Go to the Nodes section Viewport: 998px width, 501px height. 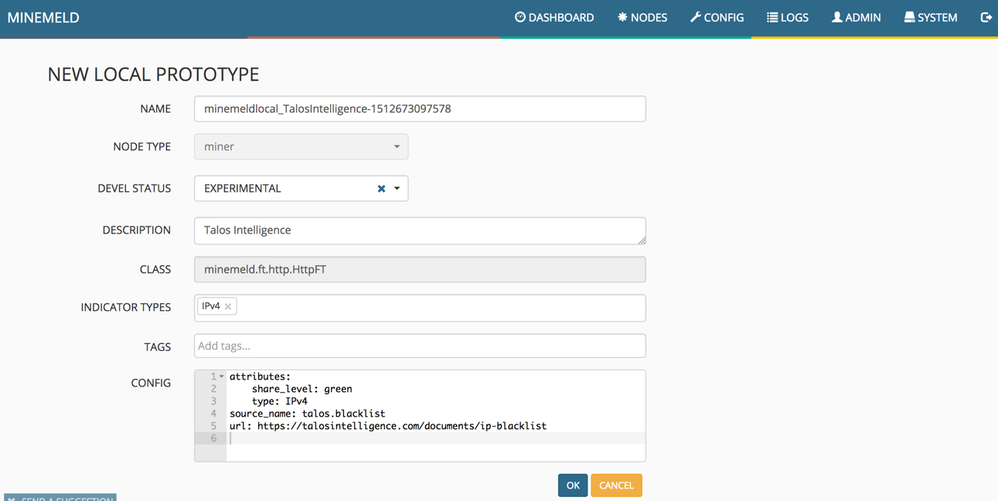click(x=642, y=18)
